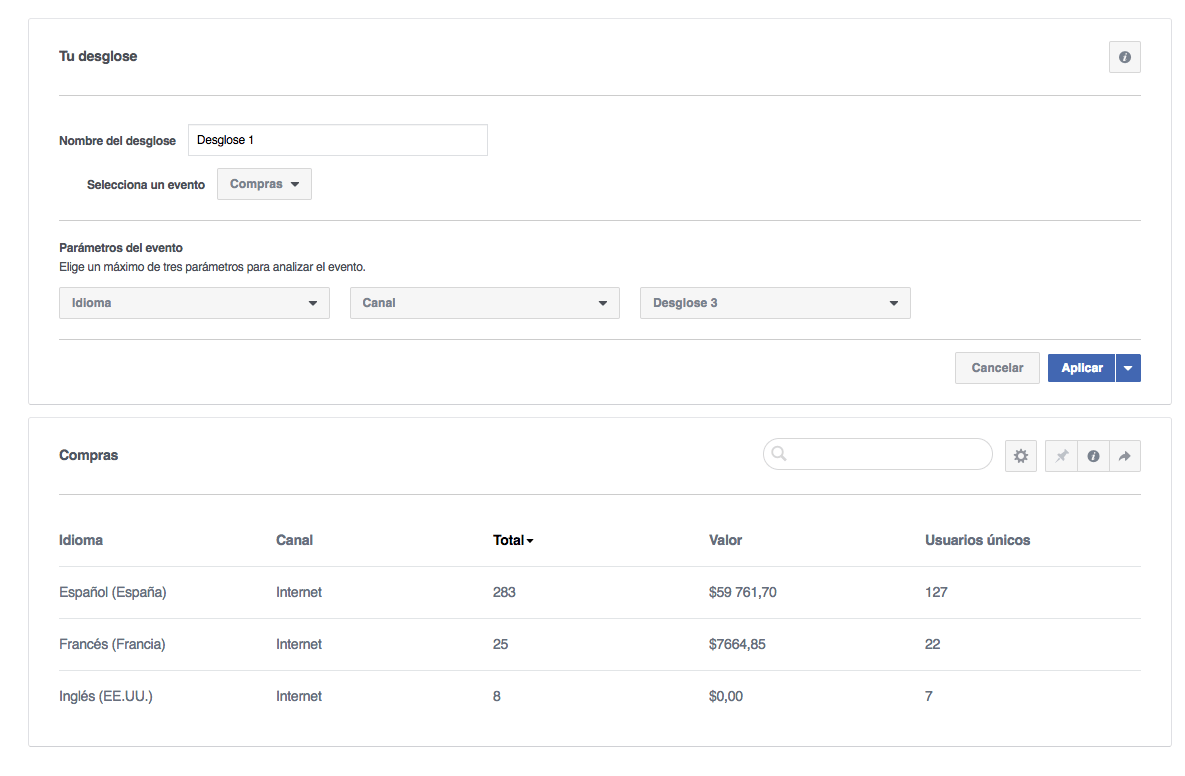Click the total 25 in Francés row
This screenshot has height=776, width=1185.
(x=500, y=645)
